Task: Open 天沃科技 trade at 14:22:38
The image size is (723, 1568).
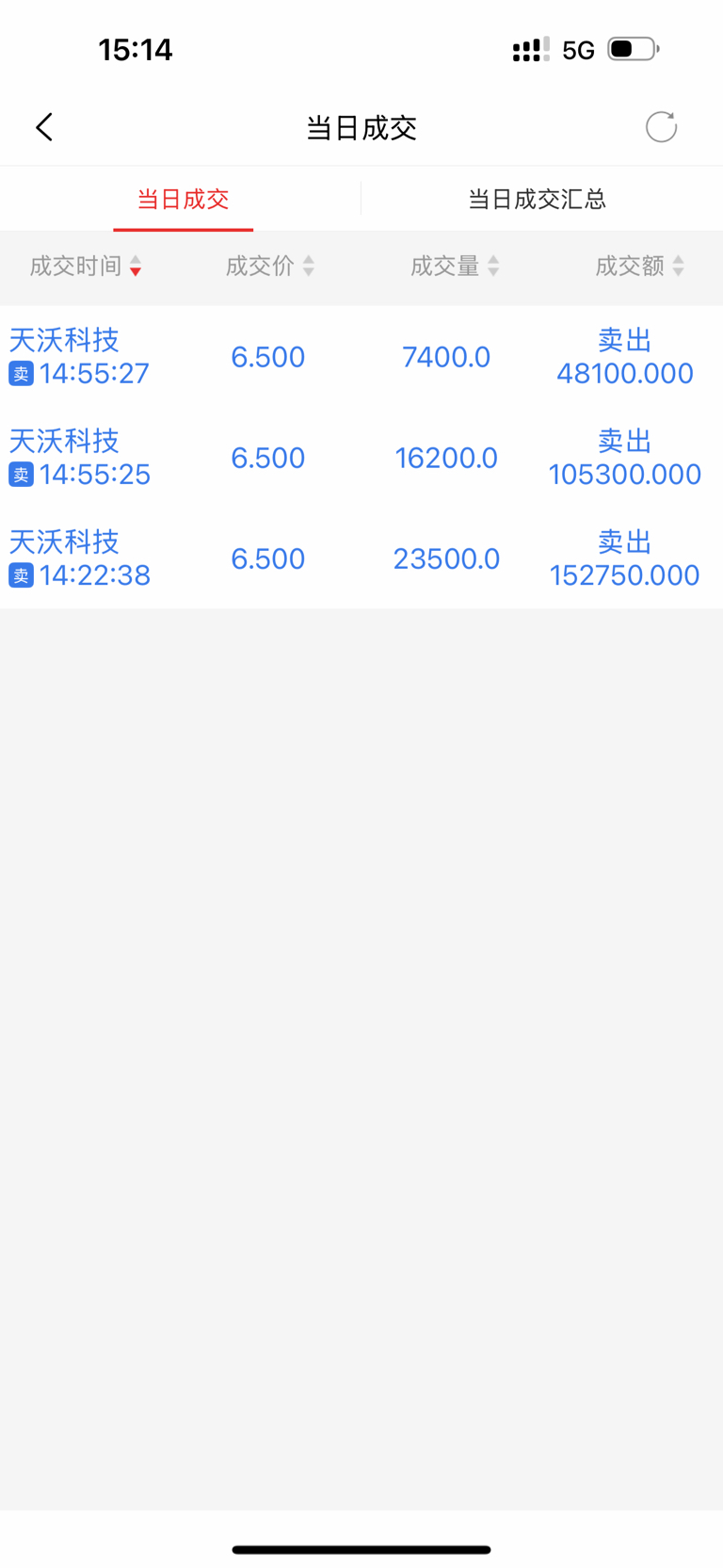Action: (361, 558)
